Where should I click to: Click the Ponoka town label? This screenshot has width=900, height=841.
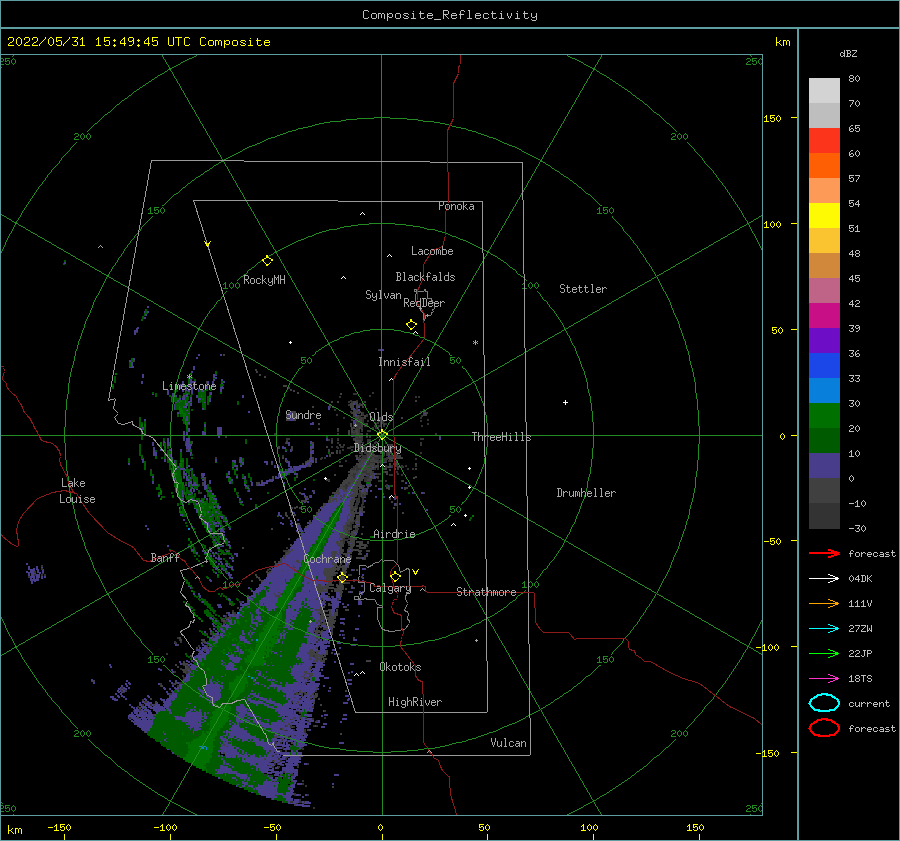456,206
